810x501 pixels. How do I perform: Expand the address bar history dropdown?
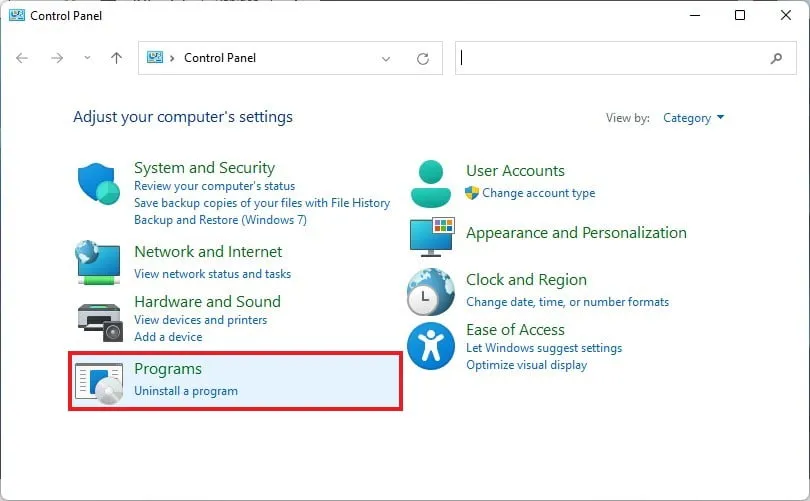tap(386, 58)
